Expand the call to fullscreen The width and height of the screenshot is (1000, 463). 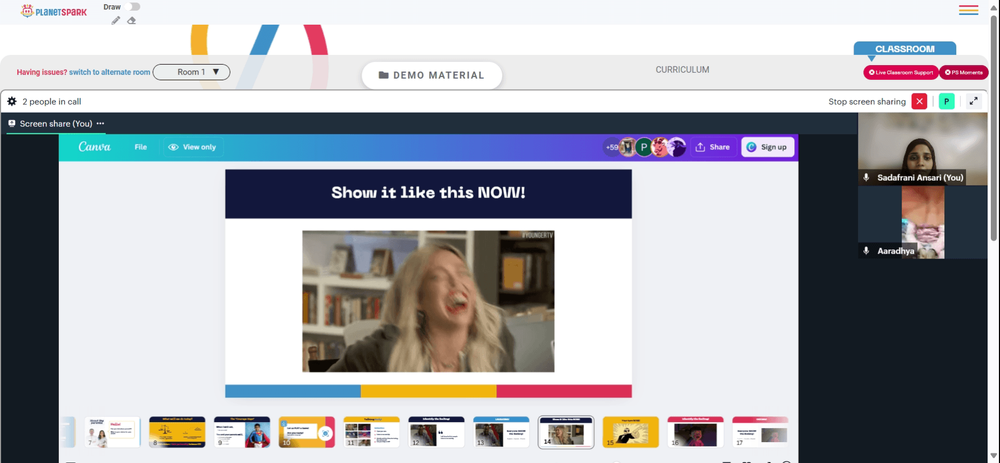[974, 101]
